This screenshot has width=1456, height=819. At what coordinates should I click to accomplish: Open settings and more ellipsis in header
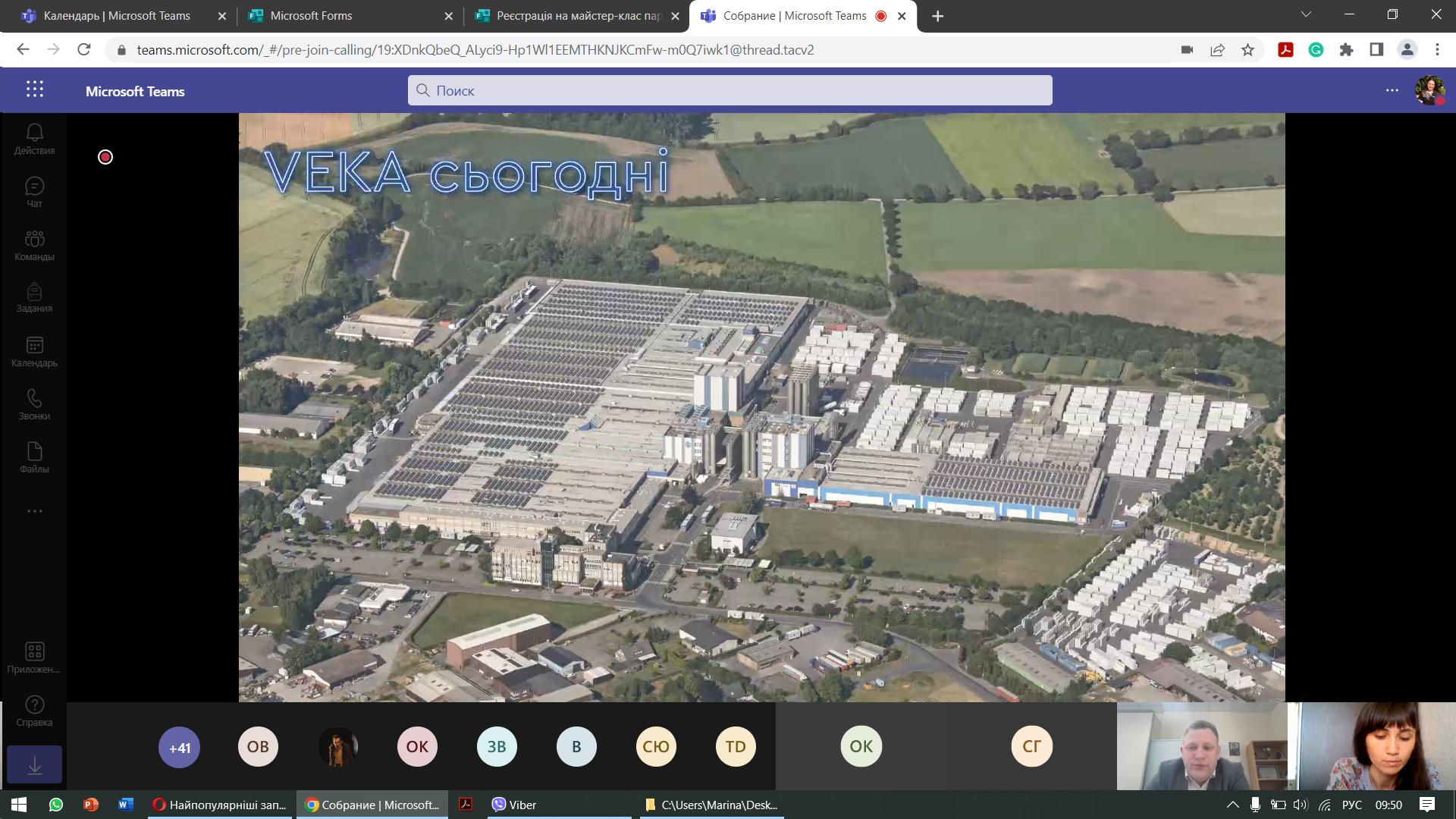[1392, 90]
